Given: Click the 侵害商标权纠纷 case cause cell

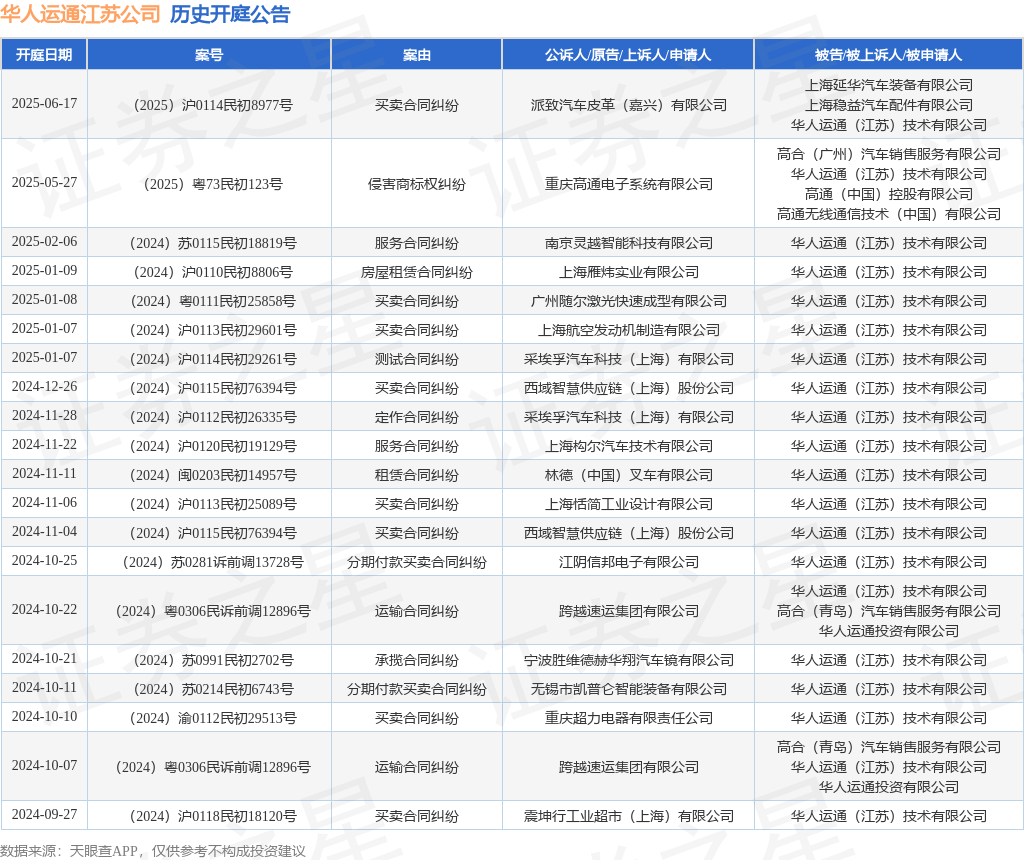Looking at the screenshot, I should tap(416, 184).
